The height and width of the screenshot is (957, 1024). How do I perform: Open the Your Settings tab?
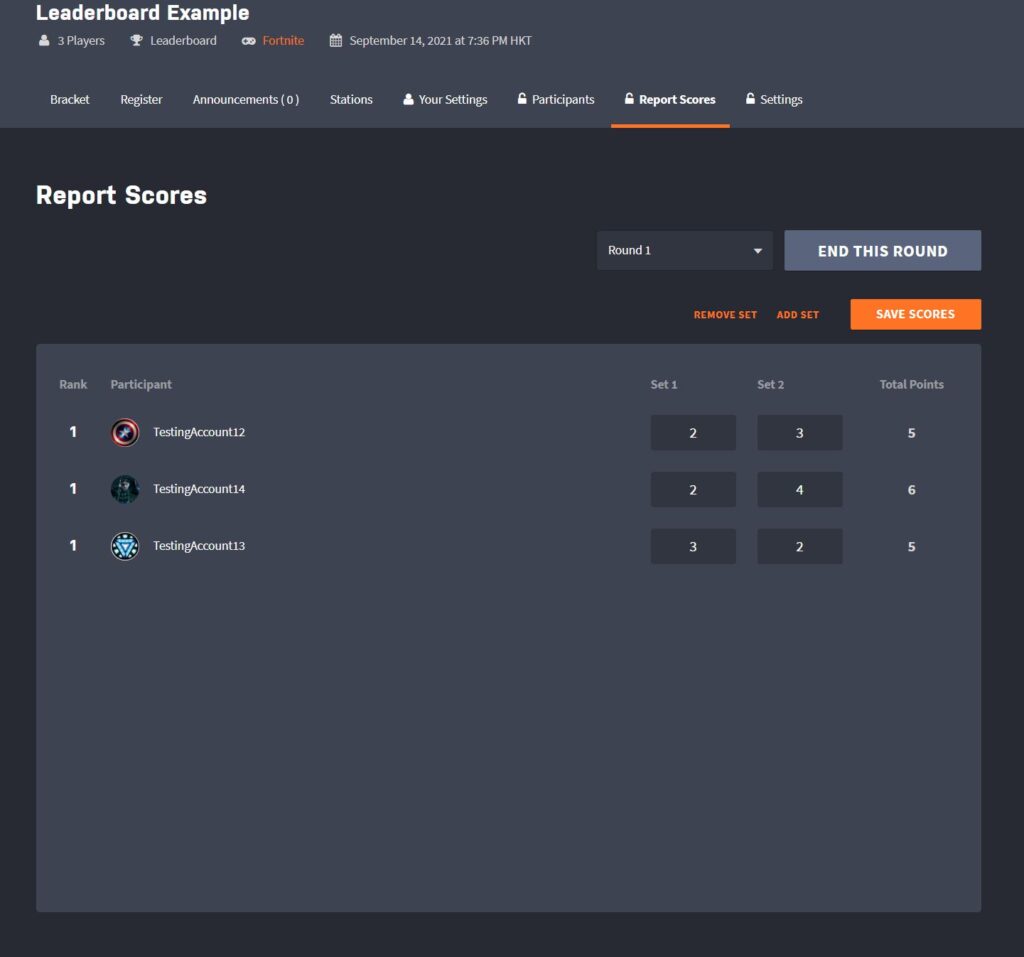[x=445, y=99]
